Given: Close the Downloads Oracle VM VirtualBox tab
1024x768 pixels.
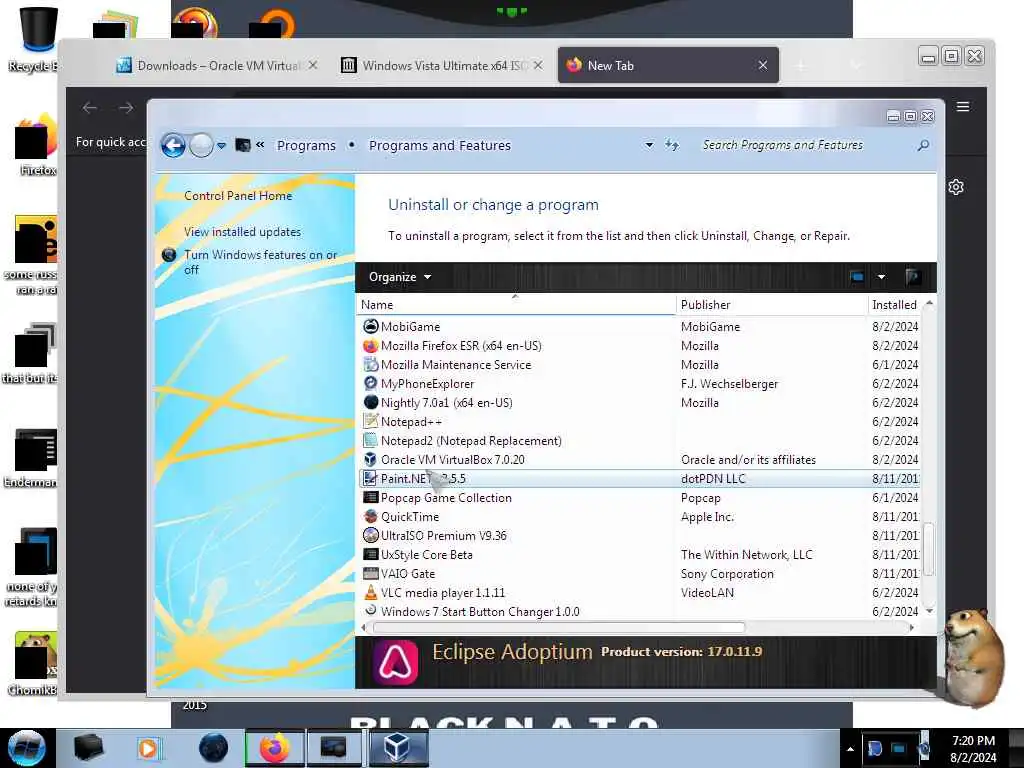Looking at the screenshot, I should click(x=313, y=65).
